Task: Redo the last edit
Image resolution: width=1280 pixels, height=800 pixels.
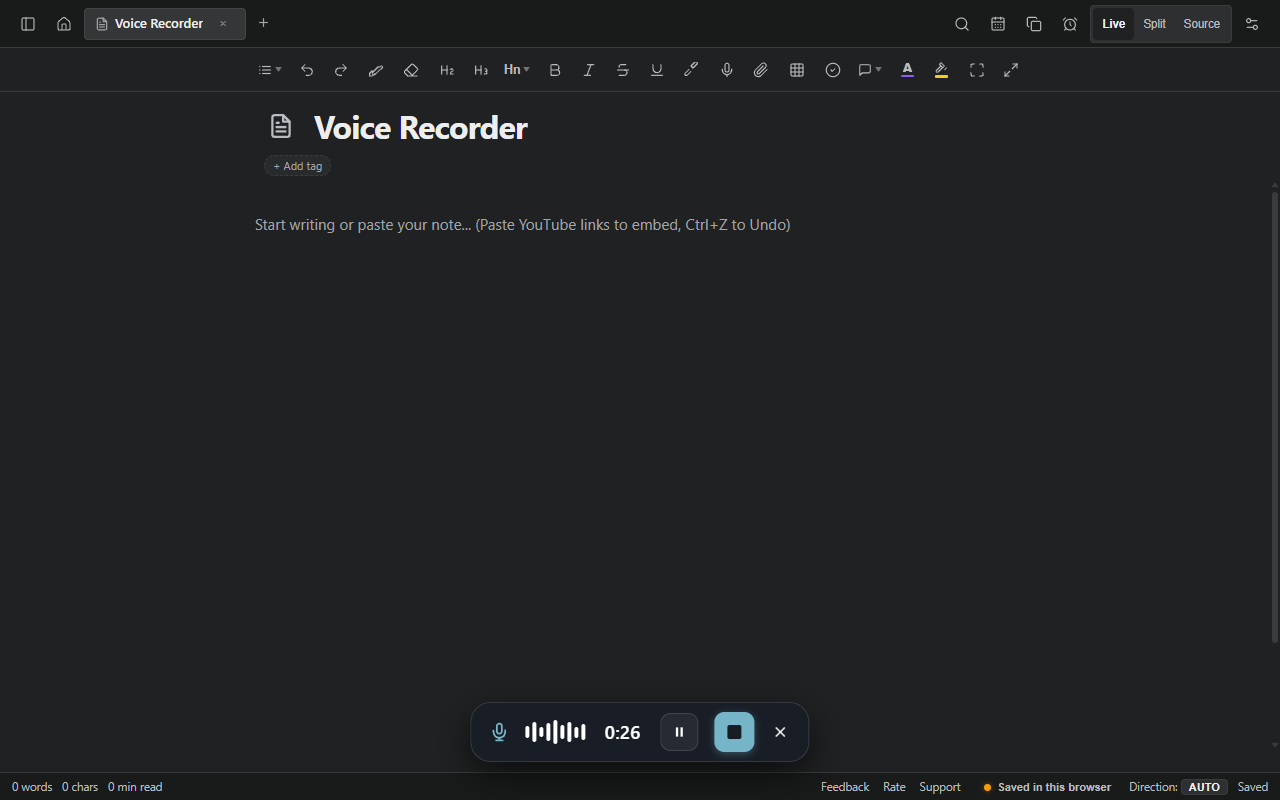Action: 341,70
